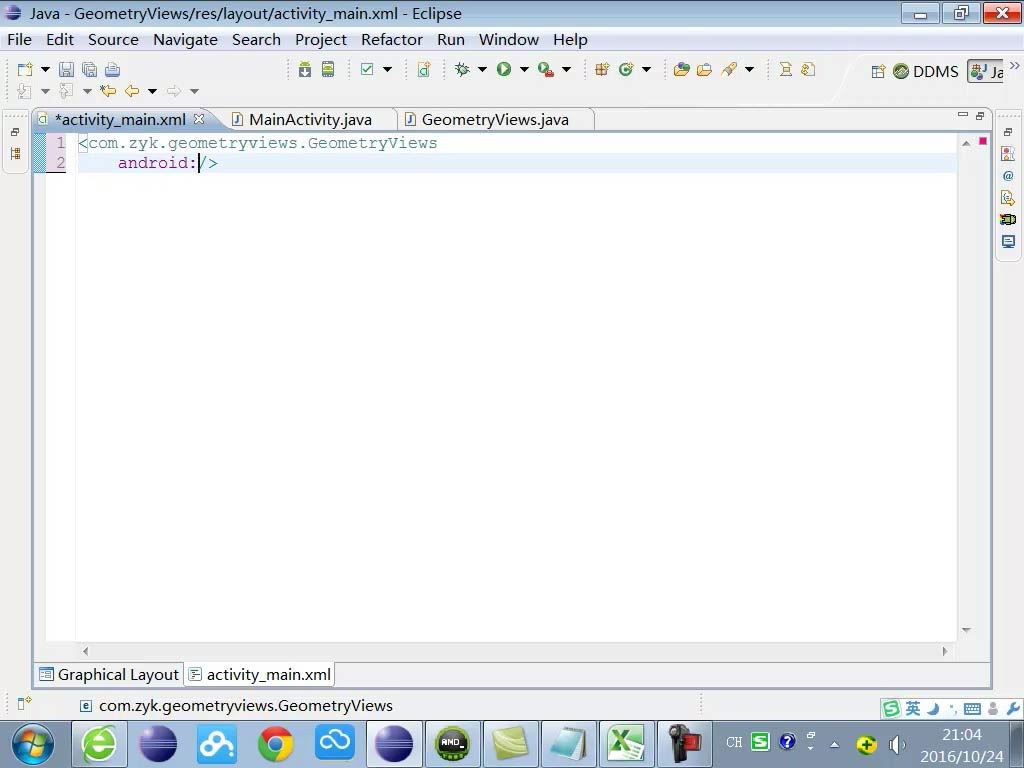
Task: Click the grayed Forward navigation arrow
Action: (174, 91)
